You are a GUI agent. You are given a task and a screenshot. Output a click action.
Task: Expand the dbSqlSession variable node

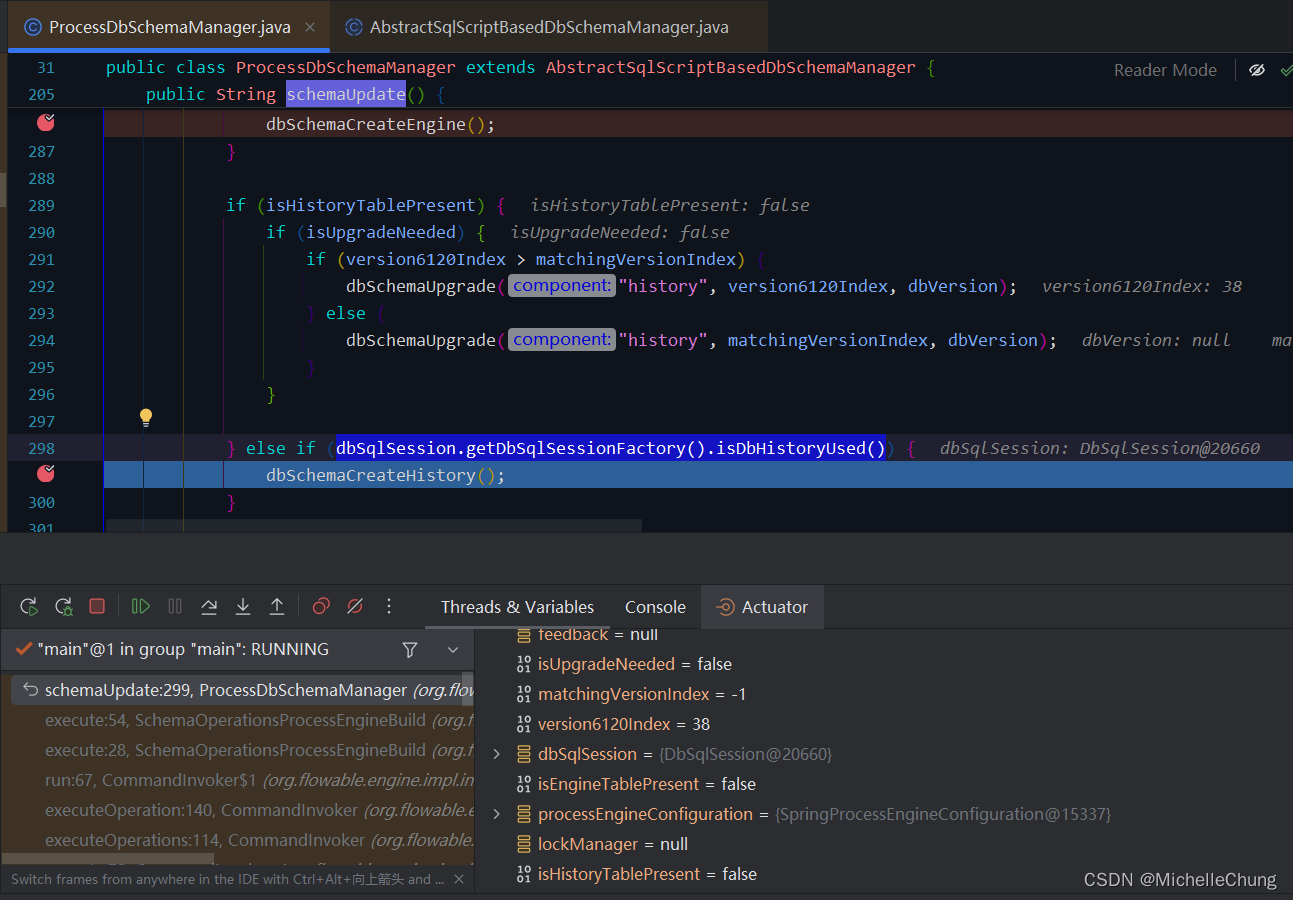(497, 754)
